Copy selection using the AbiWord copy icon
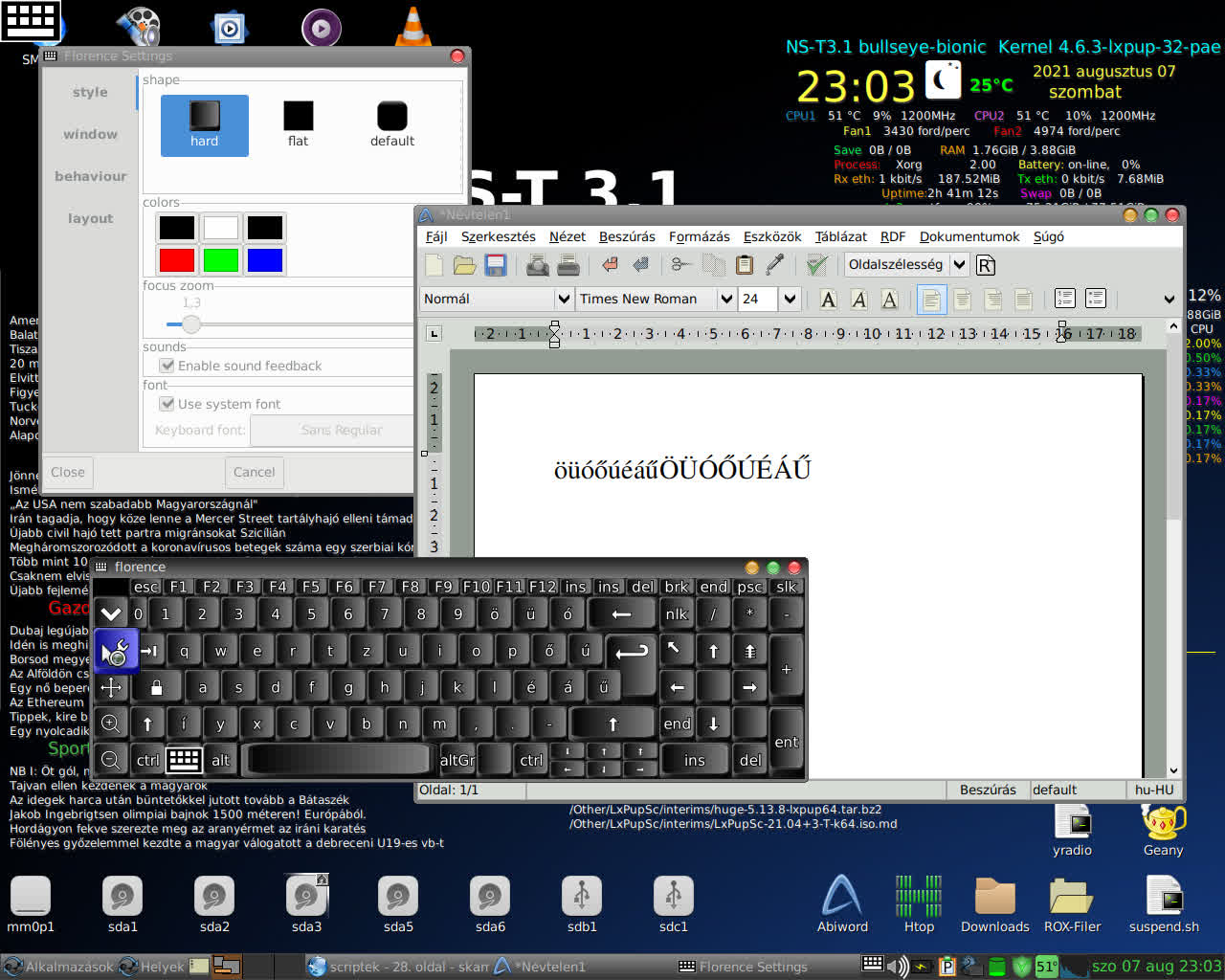The width and height of the screenshot is (1225, 980). 713,265
